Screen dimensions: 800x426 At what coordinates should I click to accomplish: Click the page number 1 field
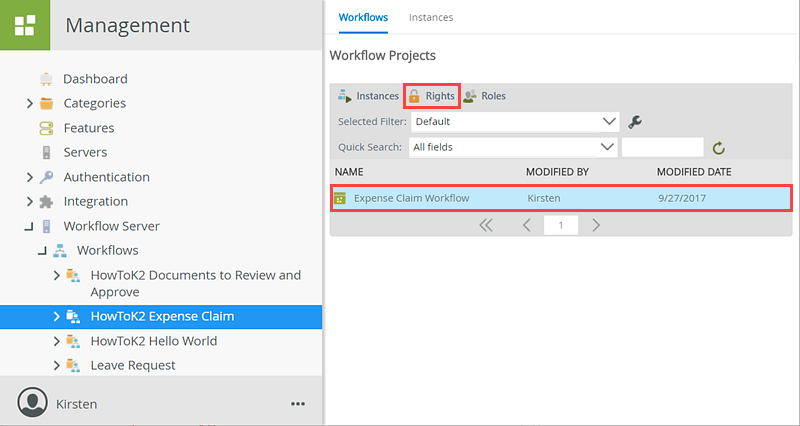tap(561, 225)
